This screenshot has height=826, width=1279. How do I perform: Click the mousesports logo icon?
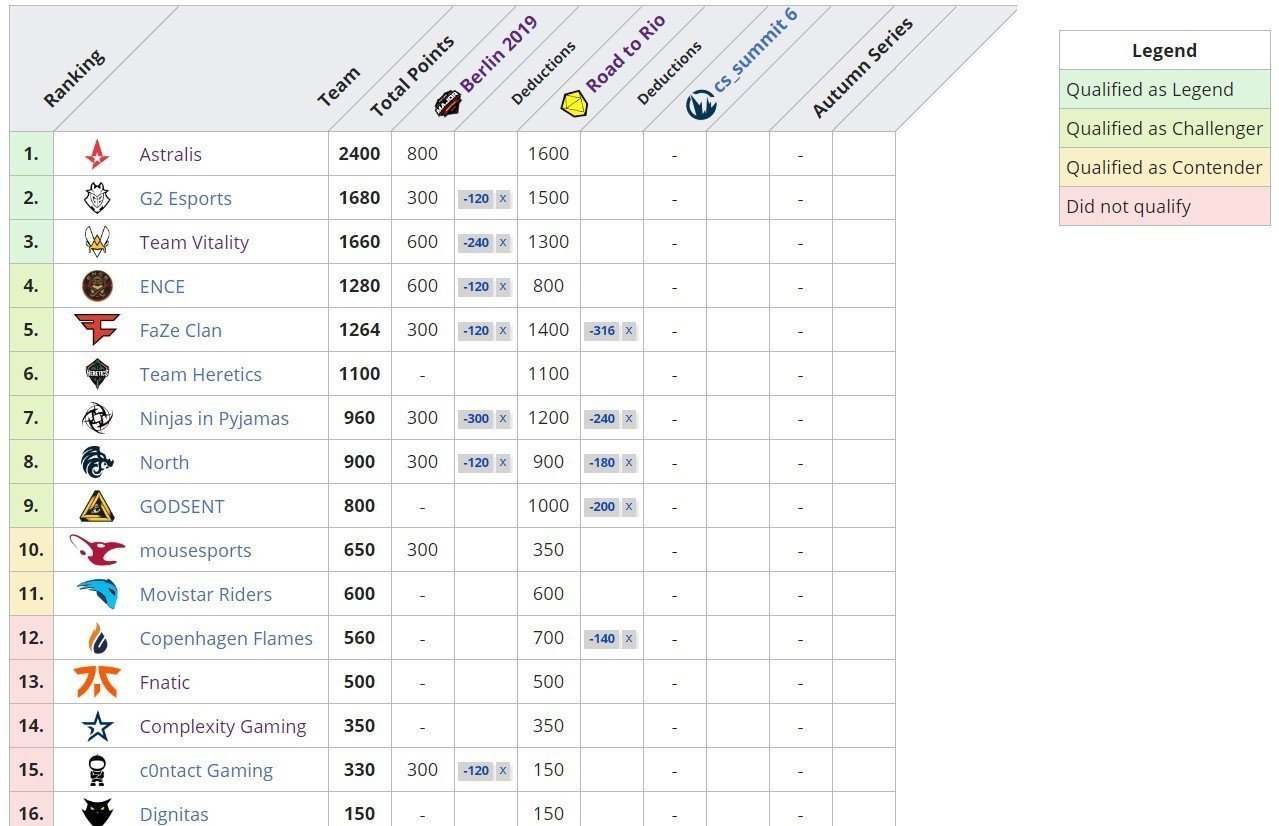(97, 550)
